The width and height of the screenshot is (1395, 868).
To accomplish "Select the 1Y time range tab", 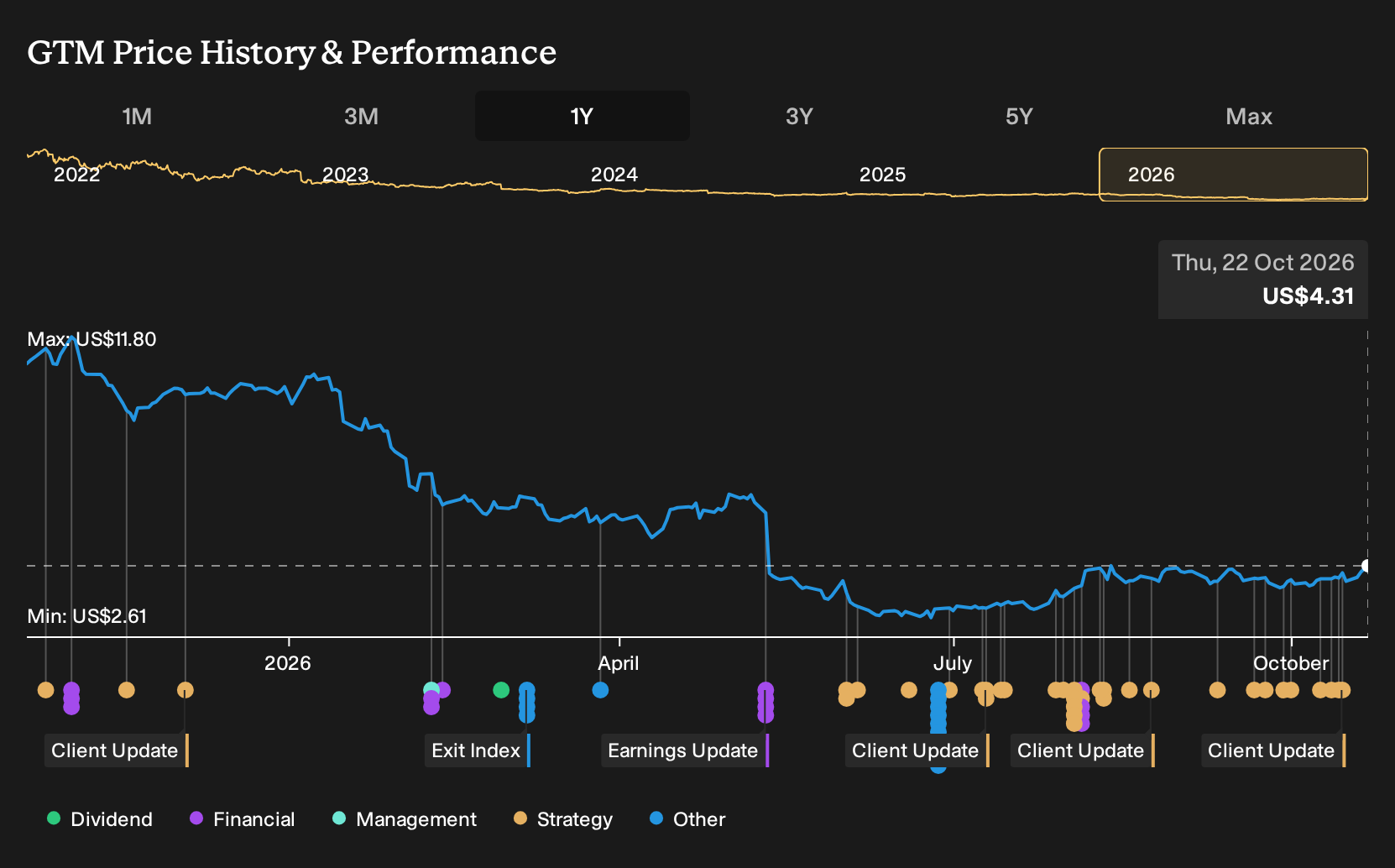I will [582, 116].
